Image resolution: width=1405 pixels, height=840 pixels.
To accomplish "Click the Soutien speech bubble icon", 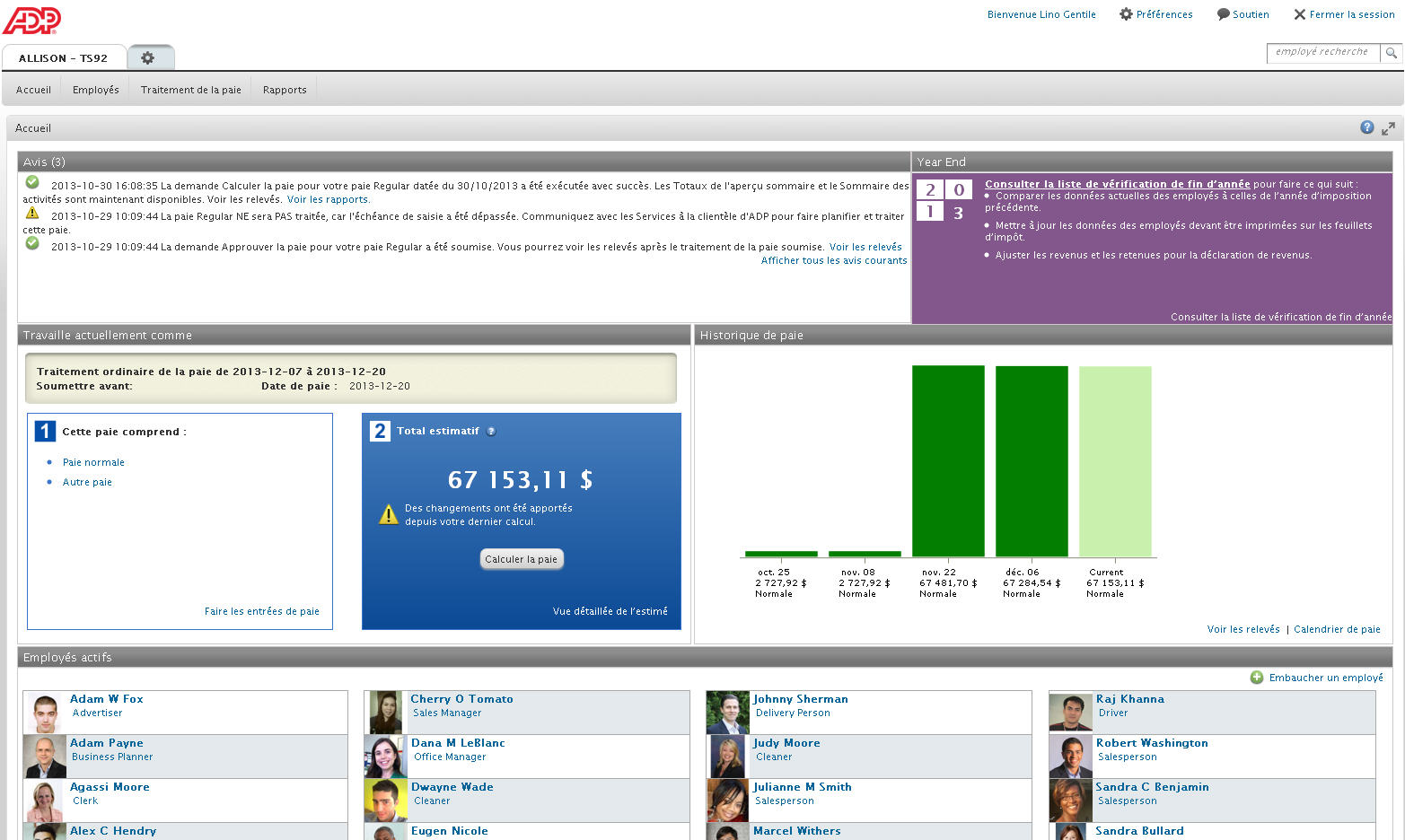I will (1223, 14).
